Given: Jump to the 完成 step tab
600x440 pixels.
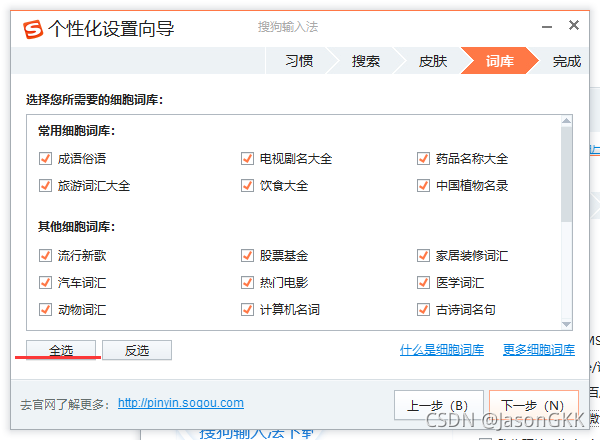Looking at the screenshot, I should pyautogui.click(x=566, y=61).
